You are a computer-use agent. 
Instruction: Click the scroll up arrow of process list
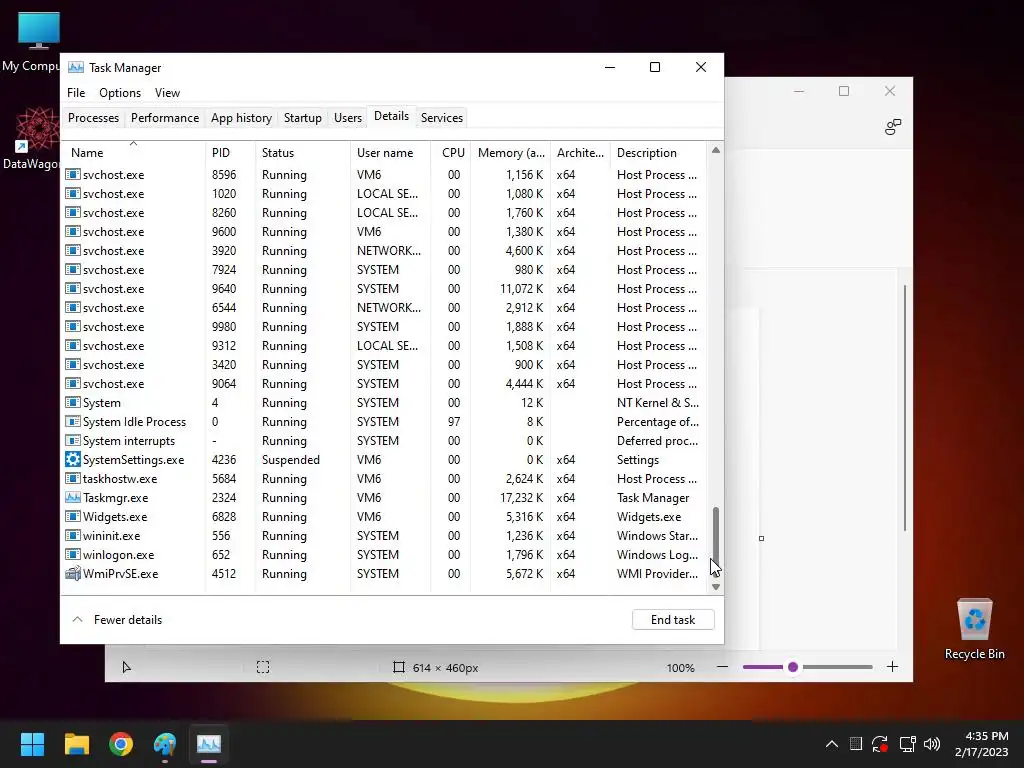(716, 150)
